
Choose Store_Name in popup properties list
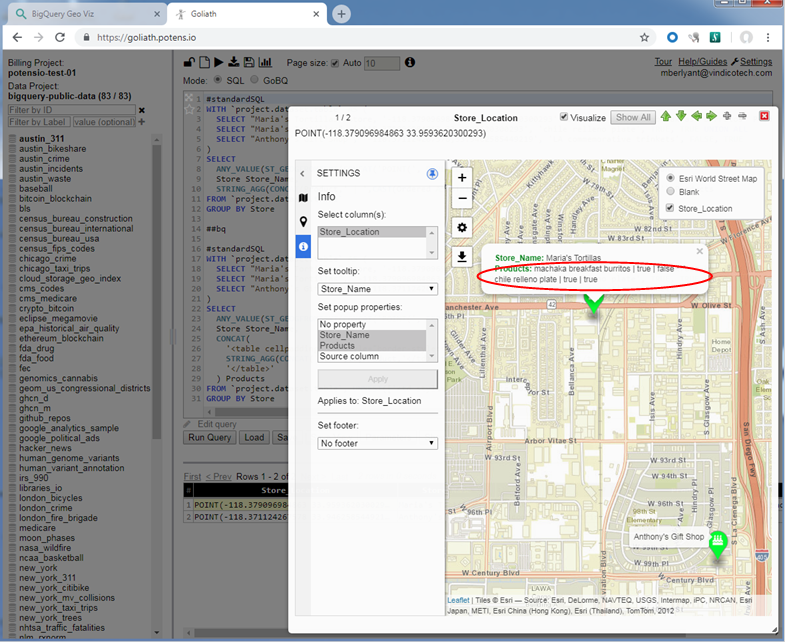[x=372, y=335]
